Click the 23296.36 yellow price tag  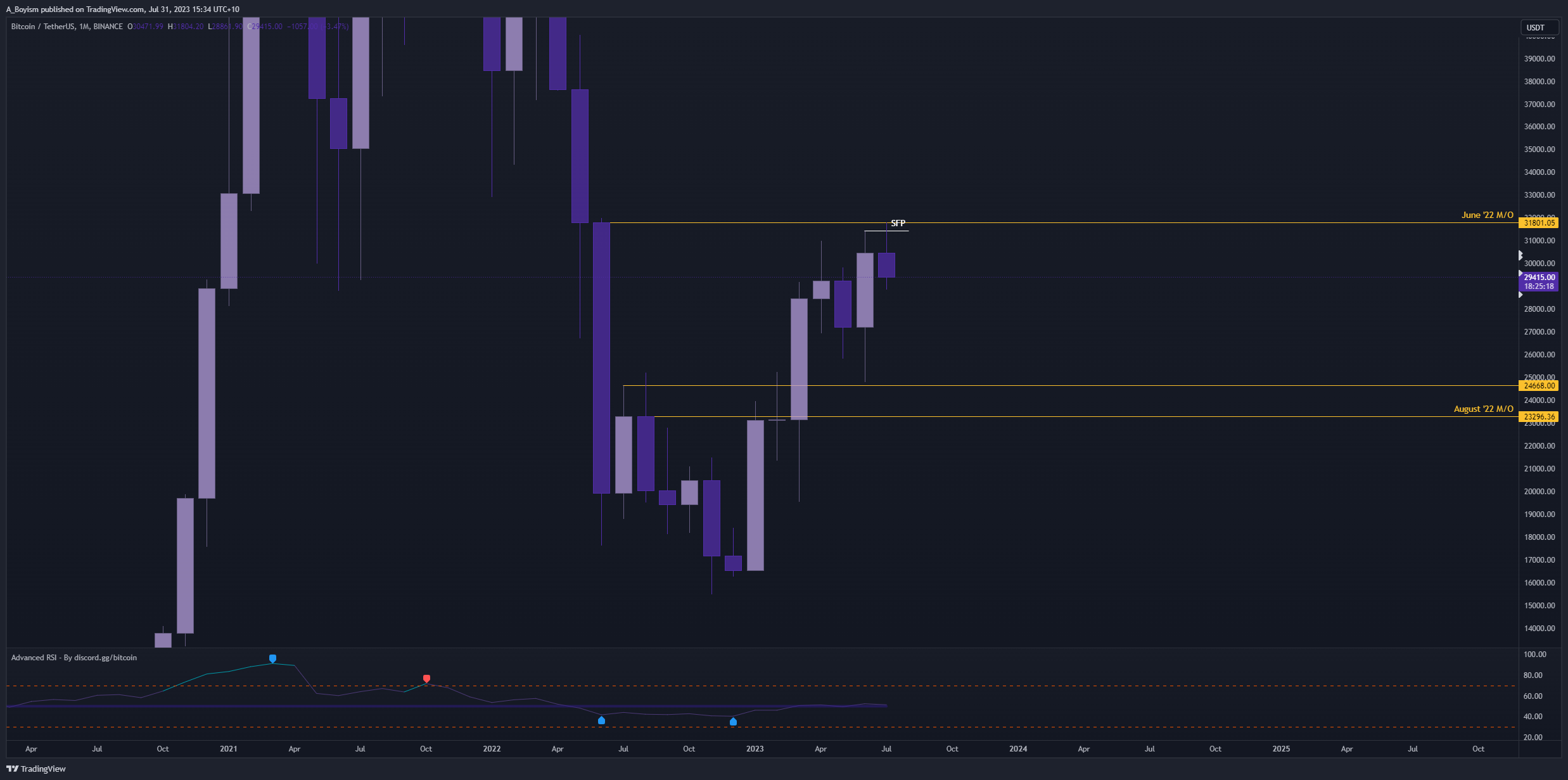pyautogui.click(x=1539, y=416)
